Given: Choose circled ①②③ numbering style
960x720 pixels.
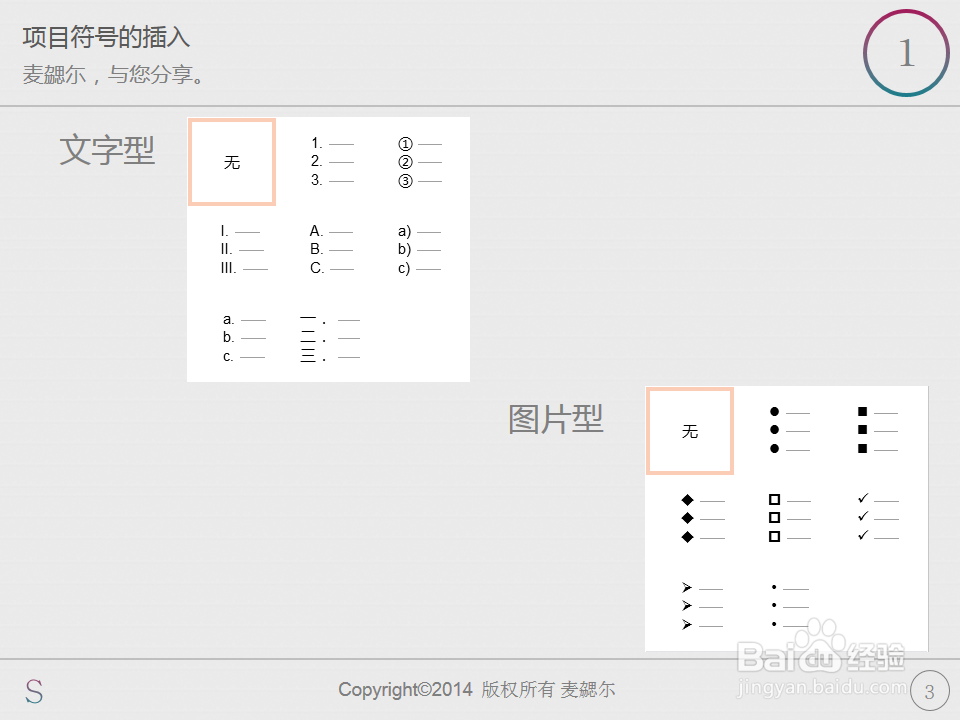Looking at the screenshot, I should point(419,162).
